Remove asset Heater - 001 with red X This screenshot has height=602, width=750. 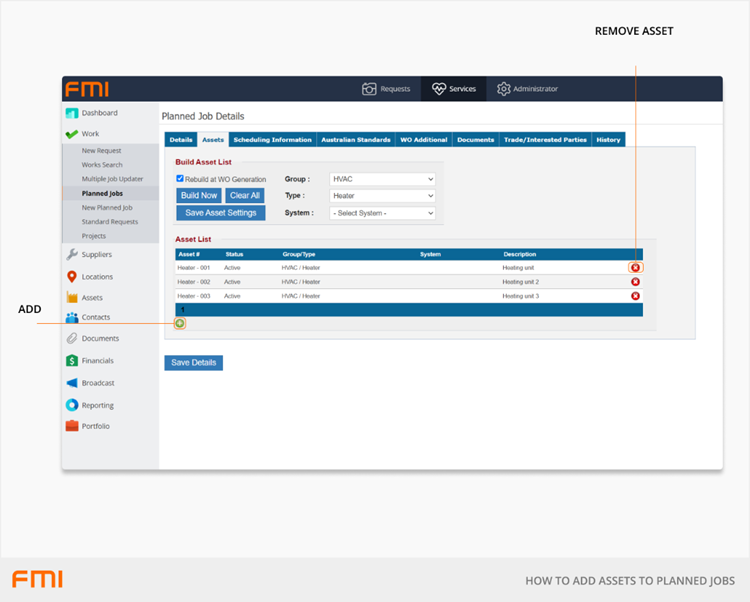(635, 268)
